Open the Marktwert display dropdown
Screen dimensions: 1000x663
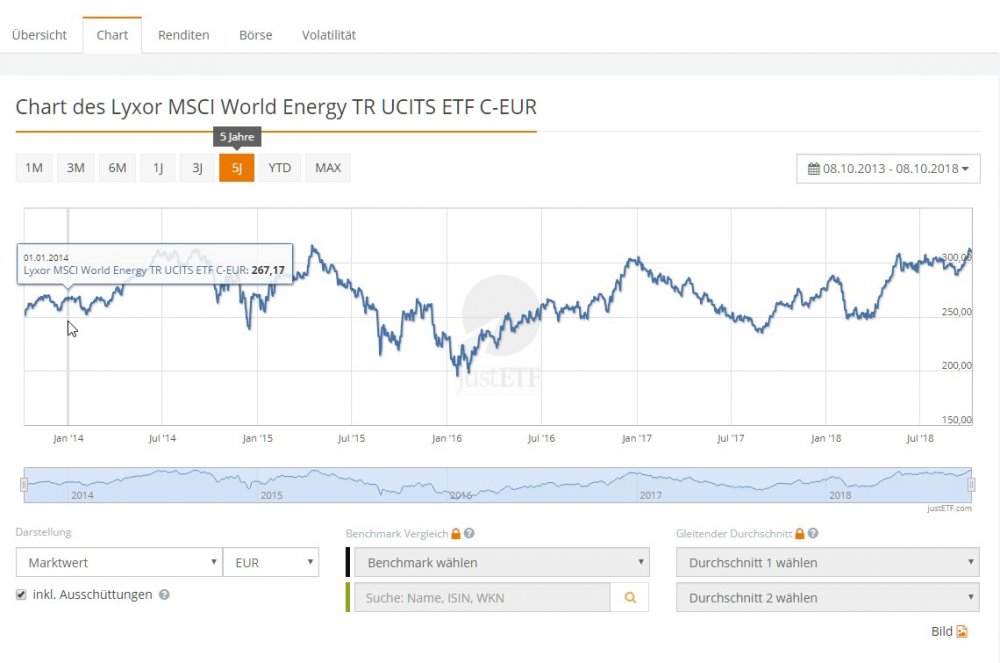(119, 562)
